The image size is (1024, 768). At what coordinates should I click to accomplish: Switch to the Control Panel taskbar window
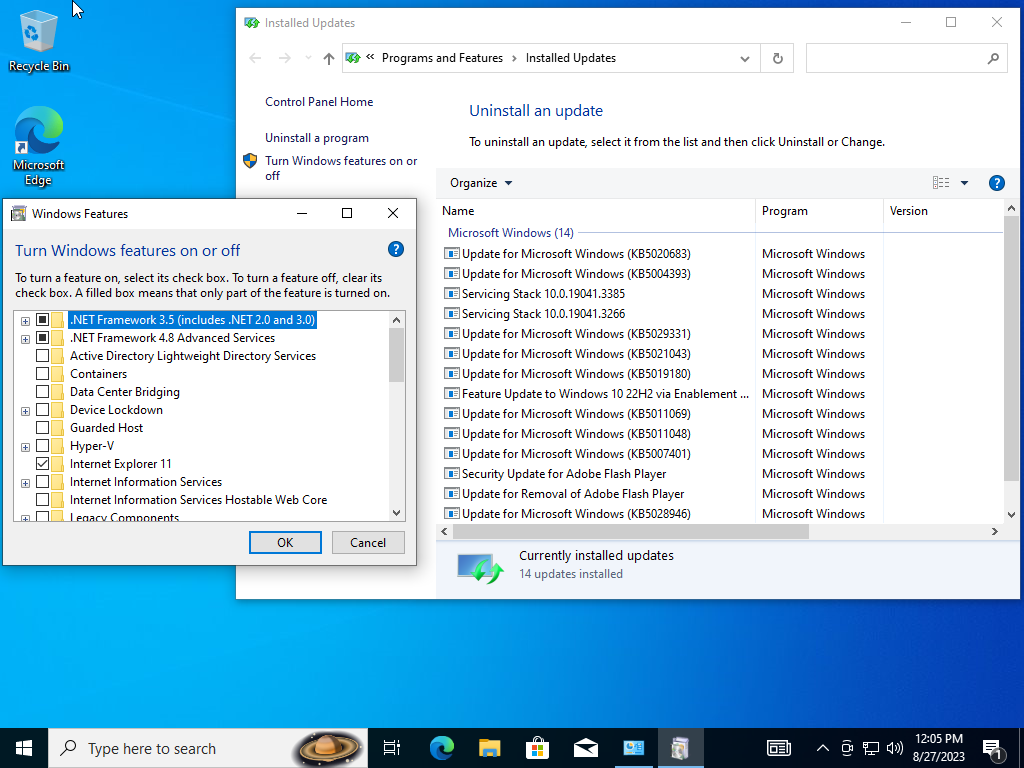point(633,748)
